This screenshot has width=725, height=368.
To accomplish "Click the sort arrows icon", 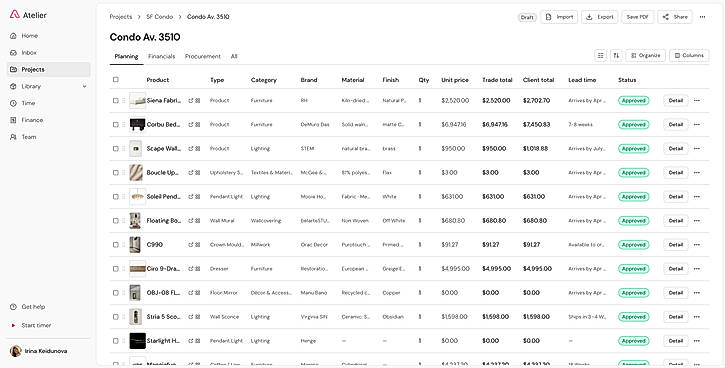I will click(616, 55).
